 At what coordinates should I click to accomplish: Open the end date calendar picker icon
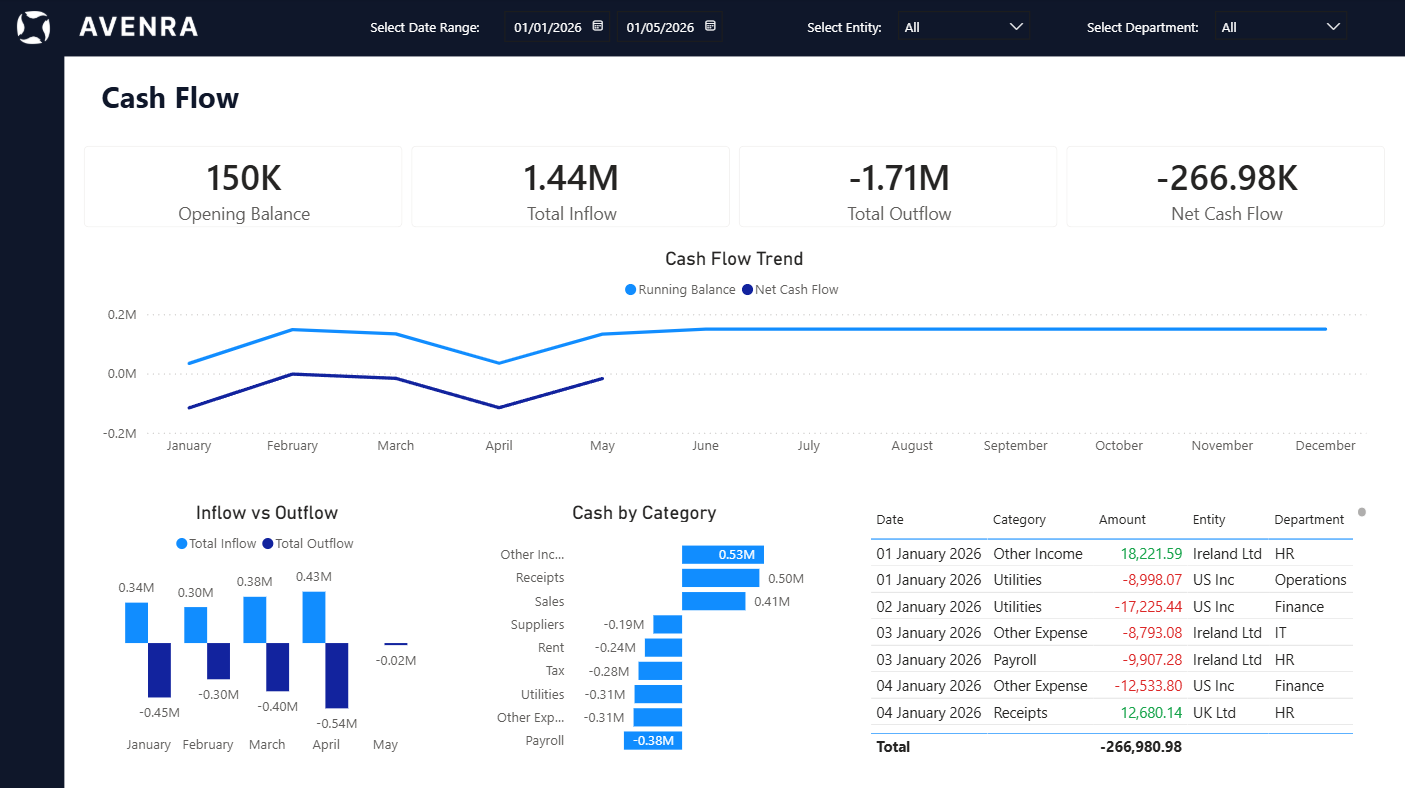710,27
